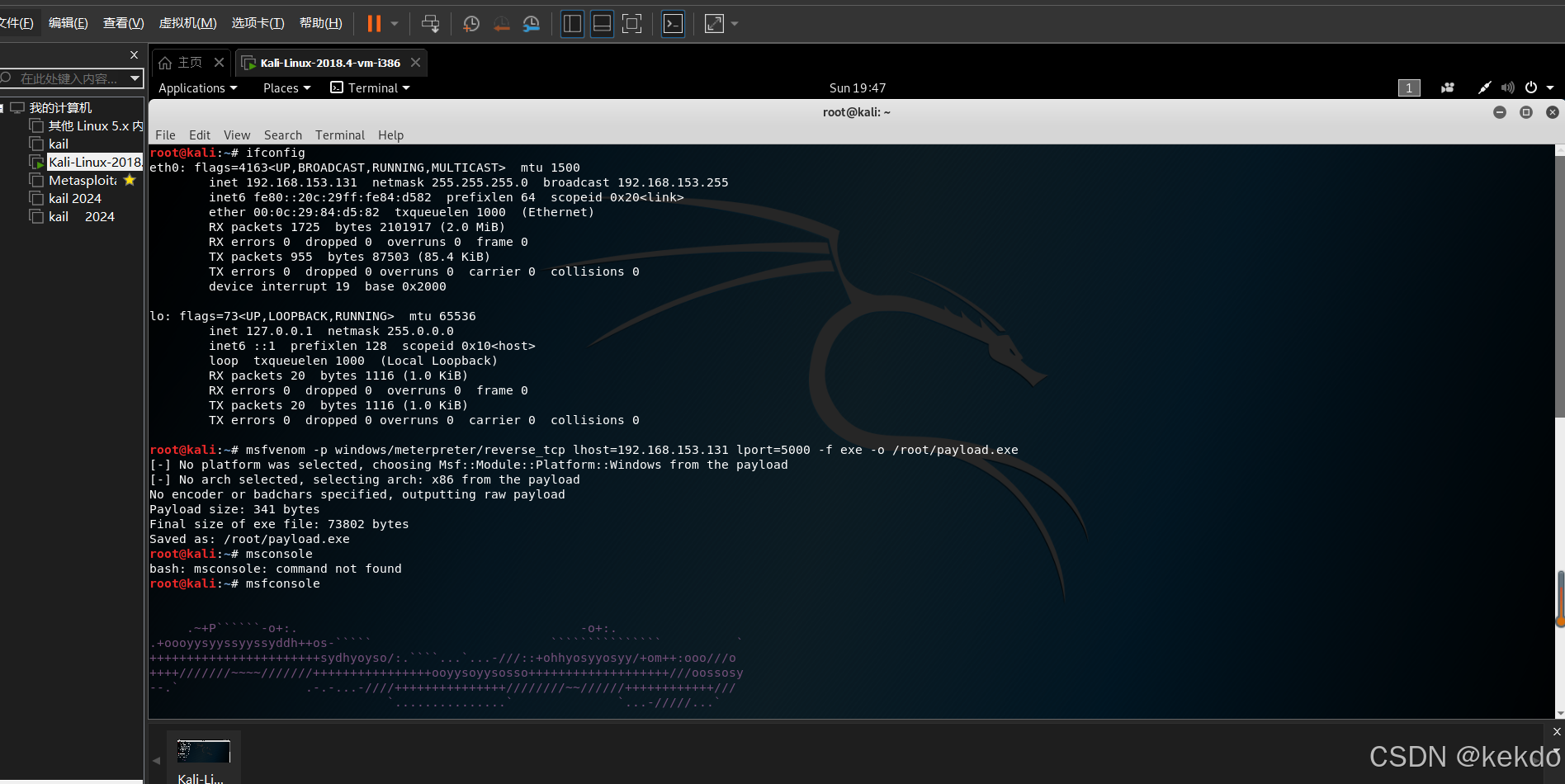Collapse the 我的计算机 tree node
The width and height of the screenshot is (1565, 784).
tap(3, 108)
